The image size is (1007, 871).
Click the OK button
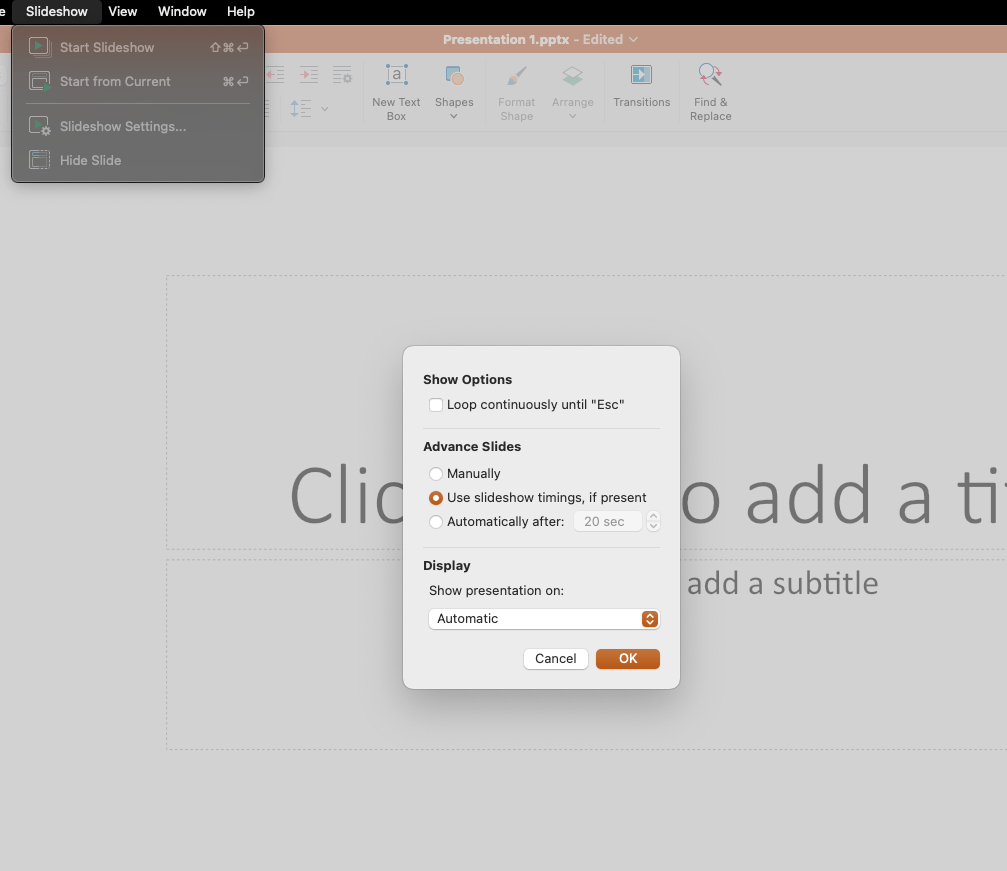click(627, 658)
